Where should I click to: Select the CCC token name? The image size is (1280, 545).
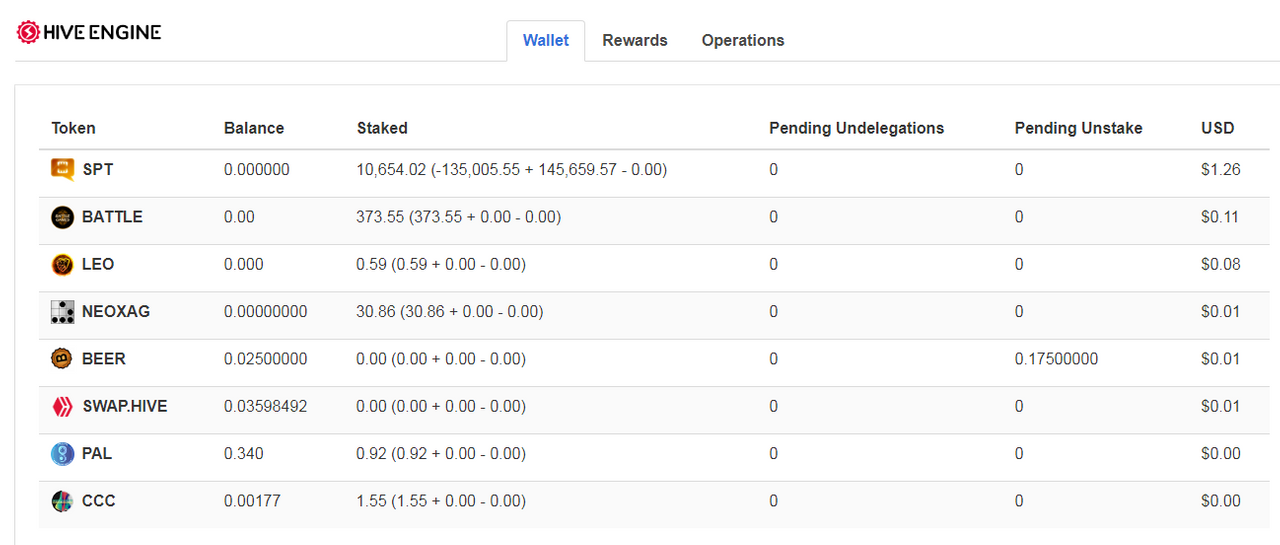99,501
